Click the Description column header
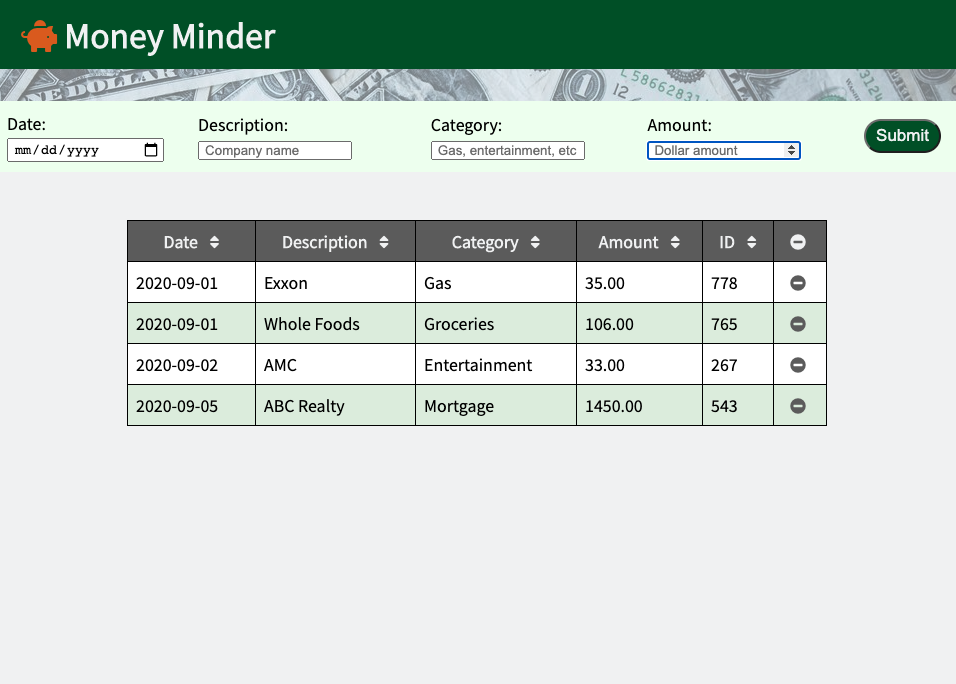 point(325,241)
